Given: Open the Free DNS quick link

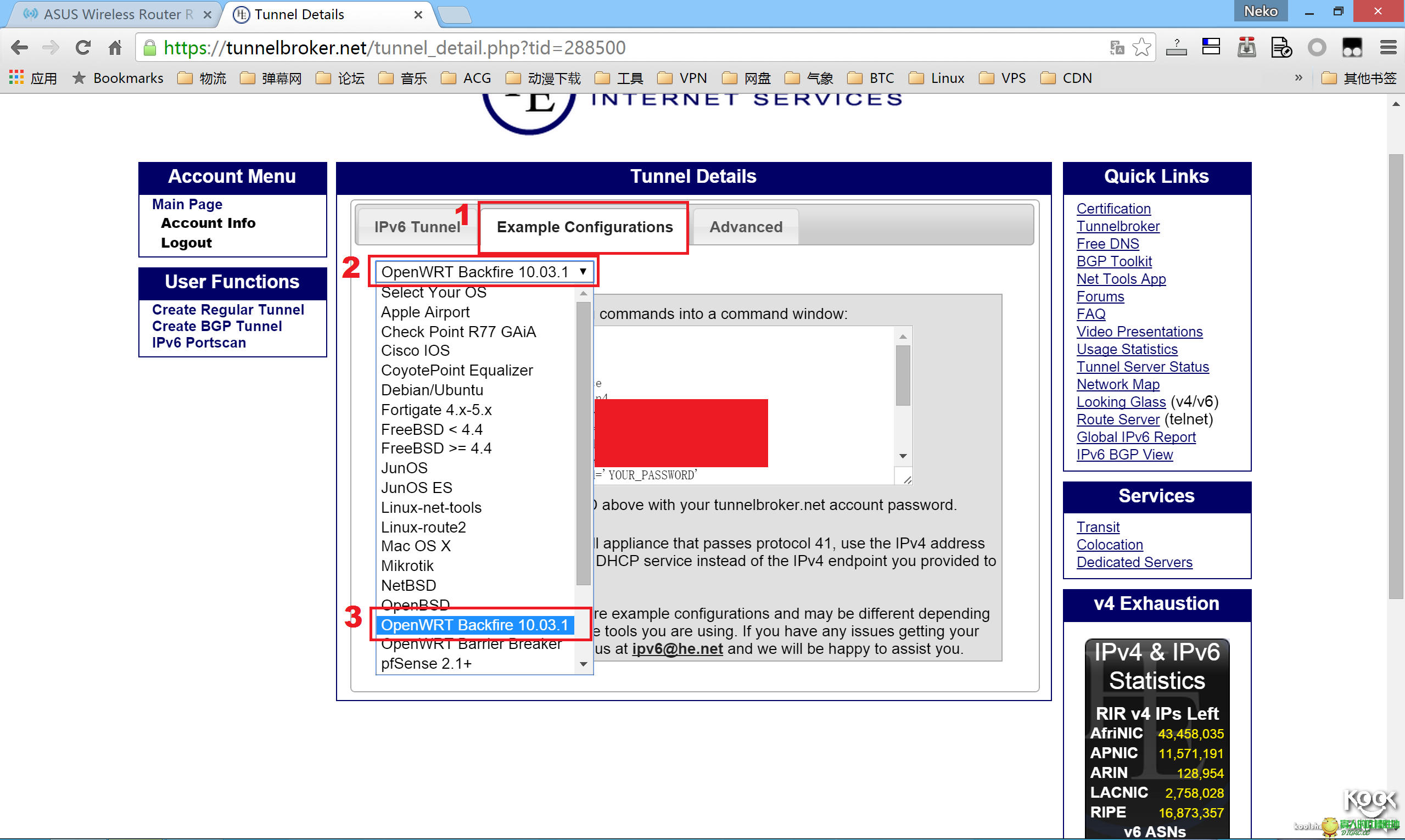Looking at the screenshot, I should pyautogui.click(x=1108, y=244).
